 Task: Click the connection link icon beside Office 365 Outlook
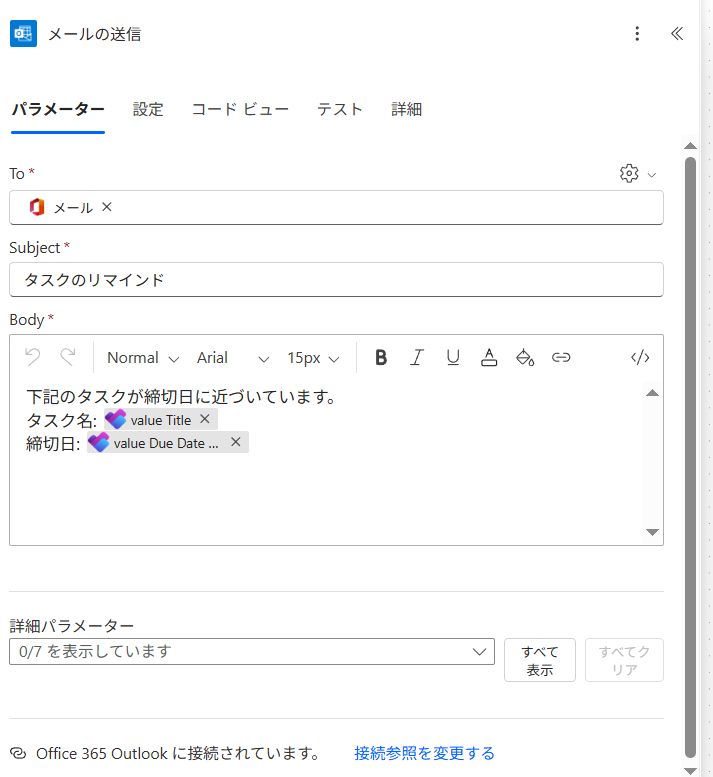pos(18,753)
